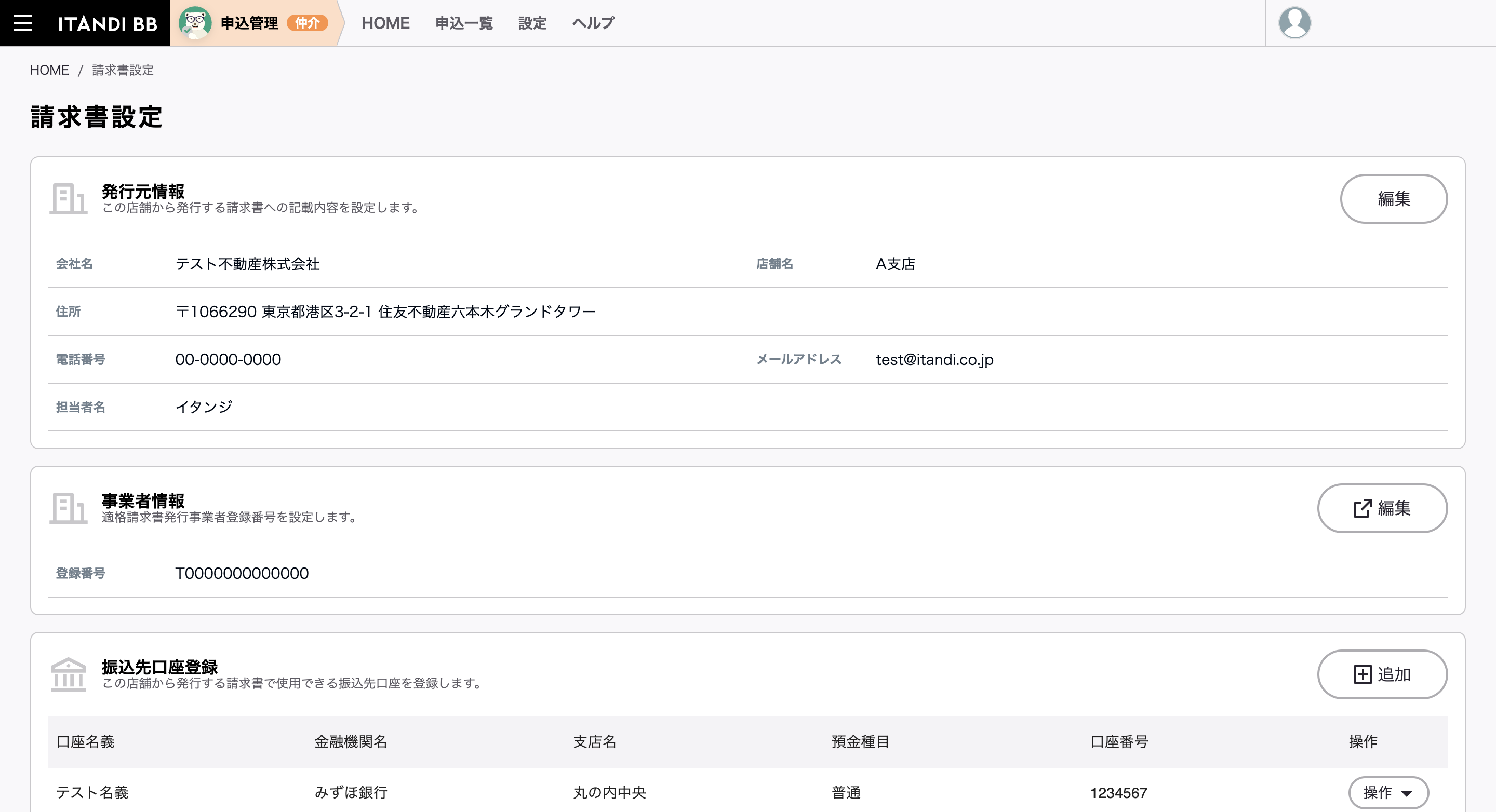Click phone number 00-0000-0000
Image resolution: width=1496 pixels, height=812 pixels.
(x=228, y=359)
